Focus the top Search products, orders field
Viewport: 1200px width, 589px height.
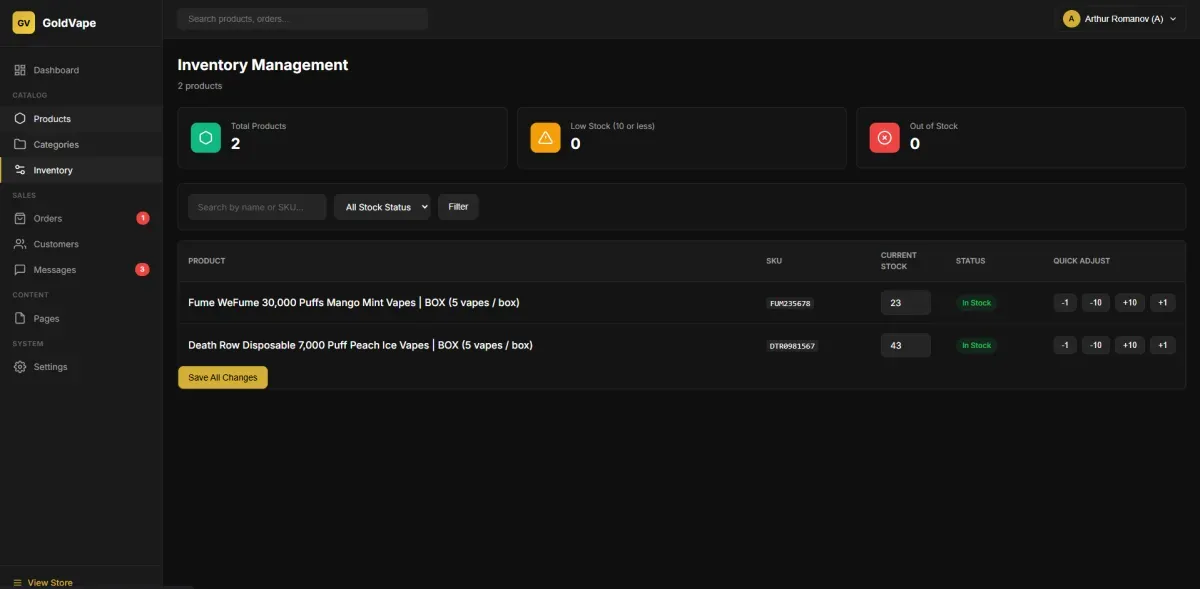(302, 19)
